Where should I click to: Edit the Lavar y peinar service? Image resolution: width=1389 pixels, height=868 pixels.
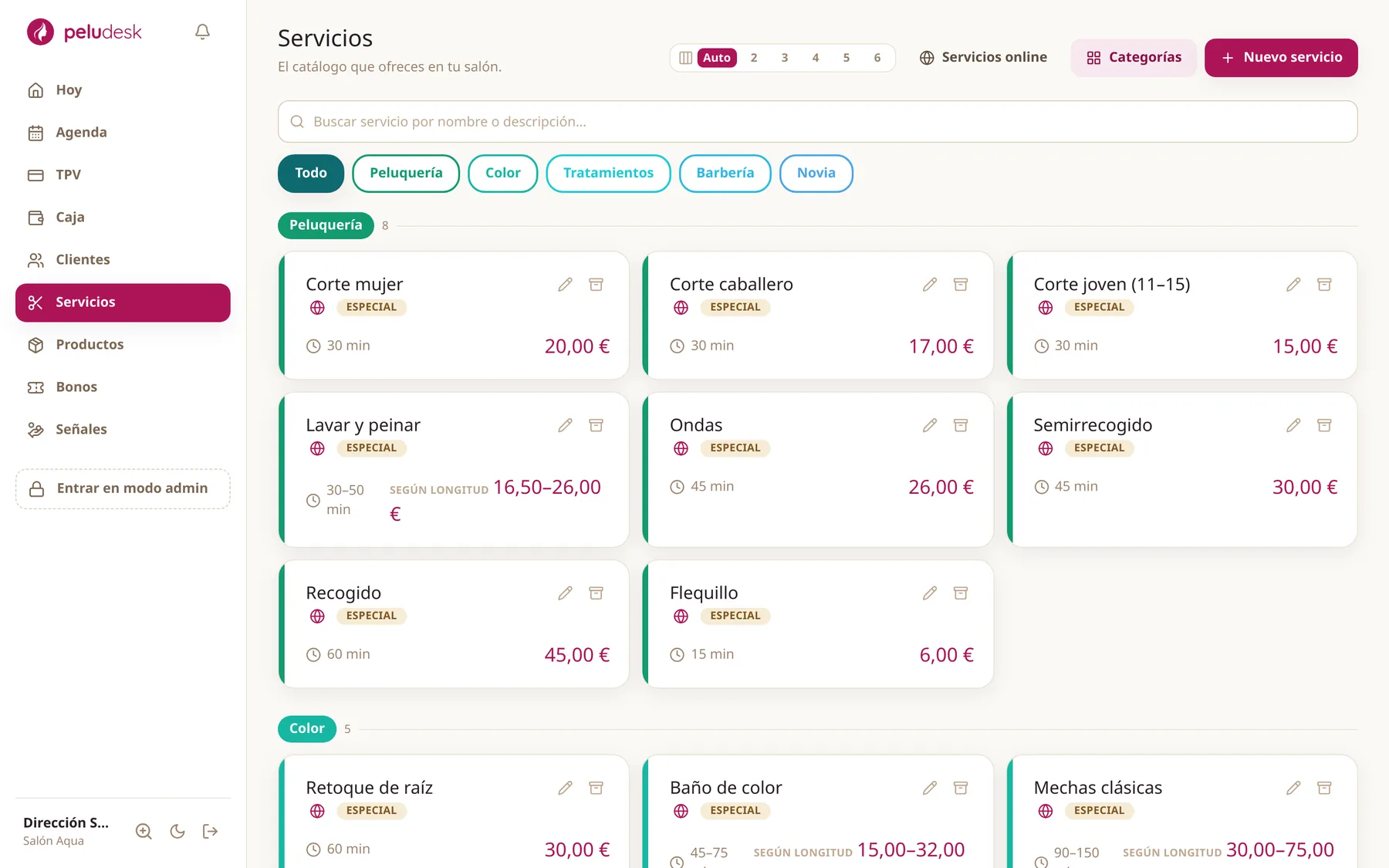tap(566, 425)
